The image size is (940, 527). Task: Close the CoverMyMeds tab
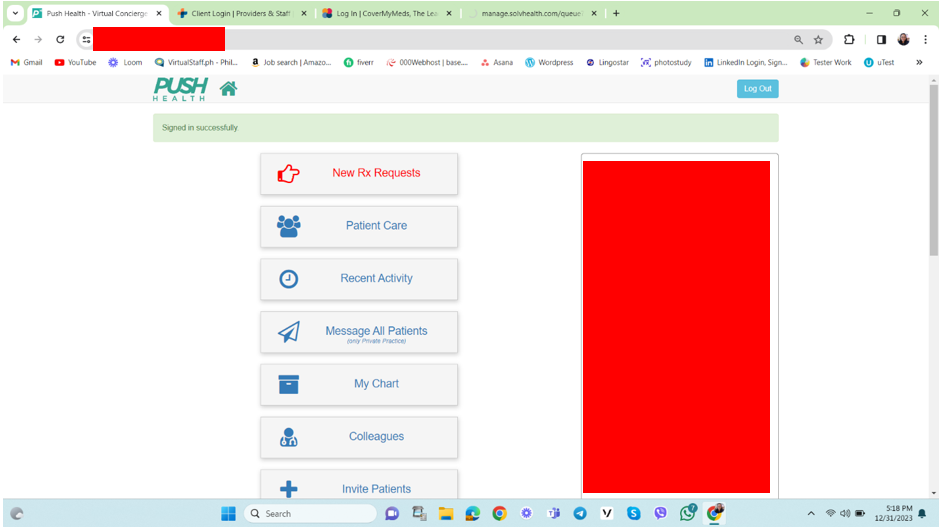(449, 13)
